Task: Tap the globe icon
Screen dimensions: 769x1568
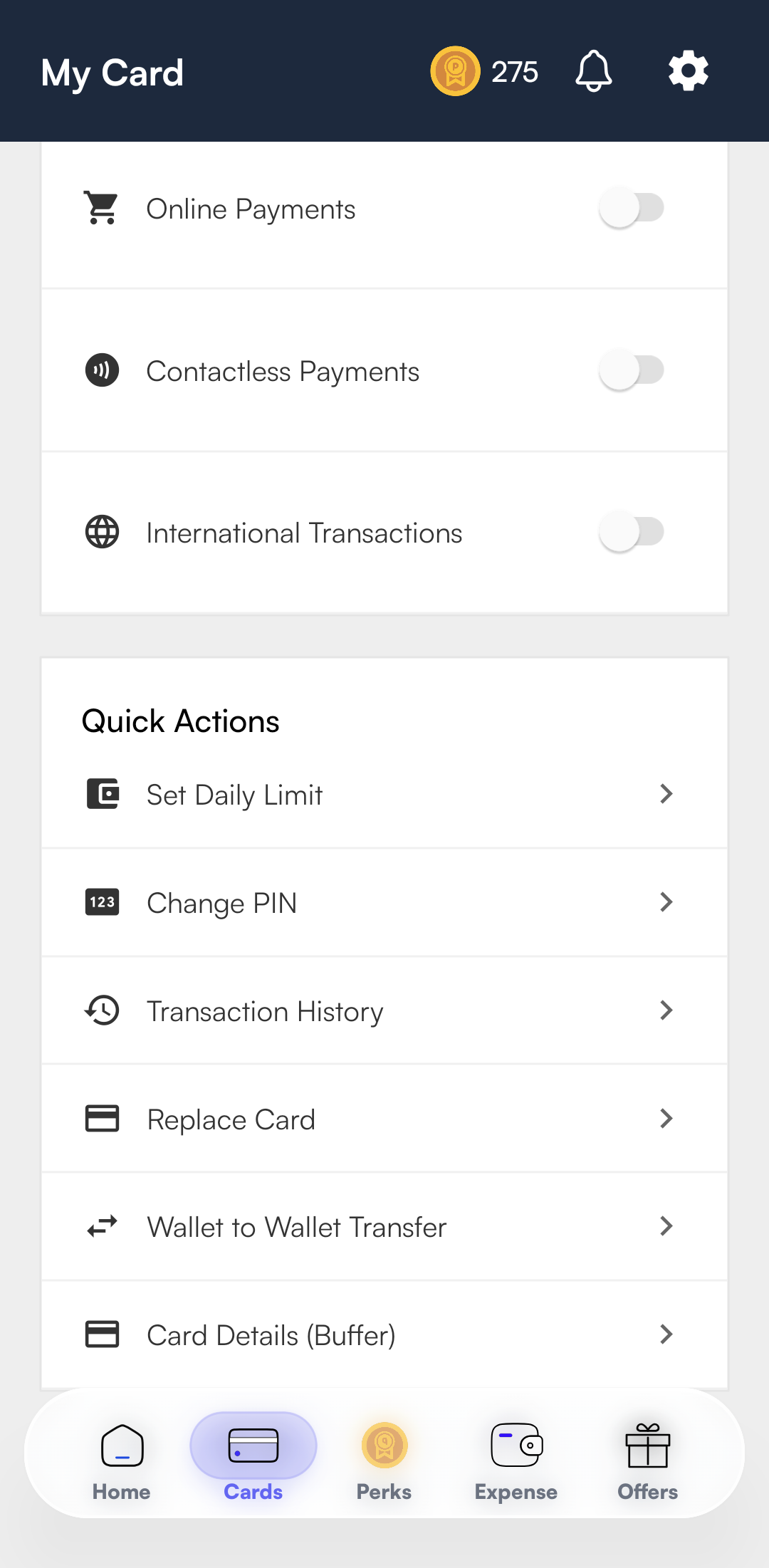Action: click(x=102, y=532)
